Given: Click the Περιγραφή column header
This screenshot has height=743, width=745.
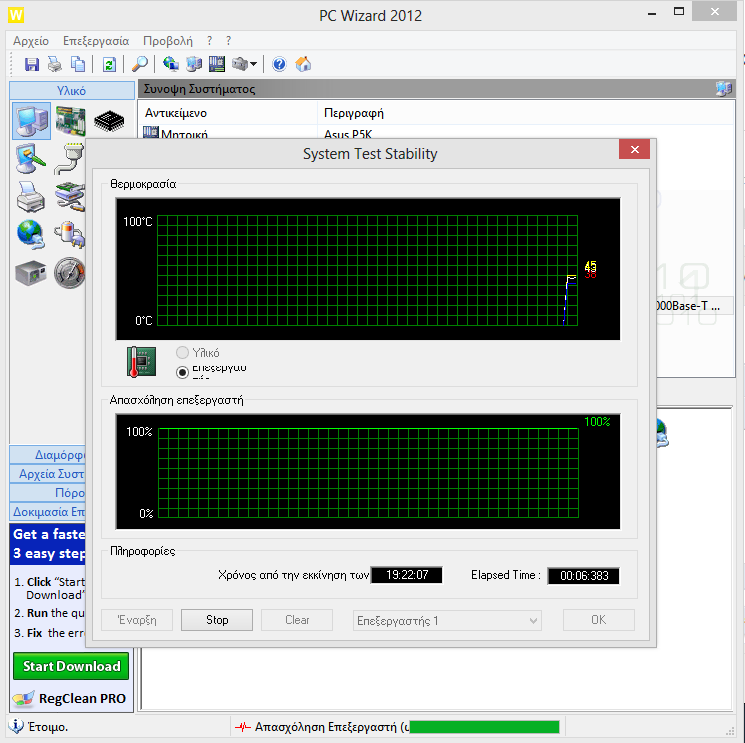Looking at the screenshot, I should click(x=525, y=113).
